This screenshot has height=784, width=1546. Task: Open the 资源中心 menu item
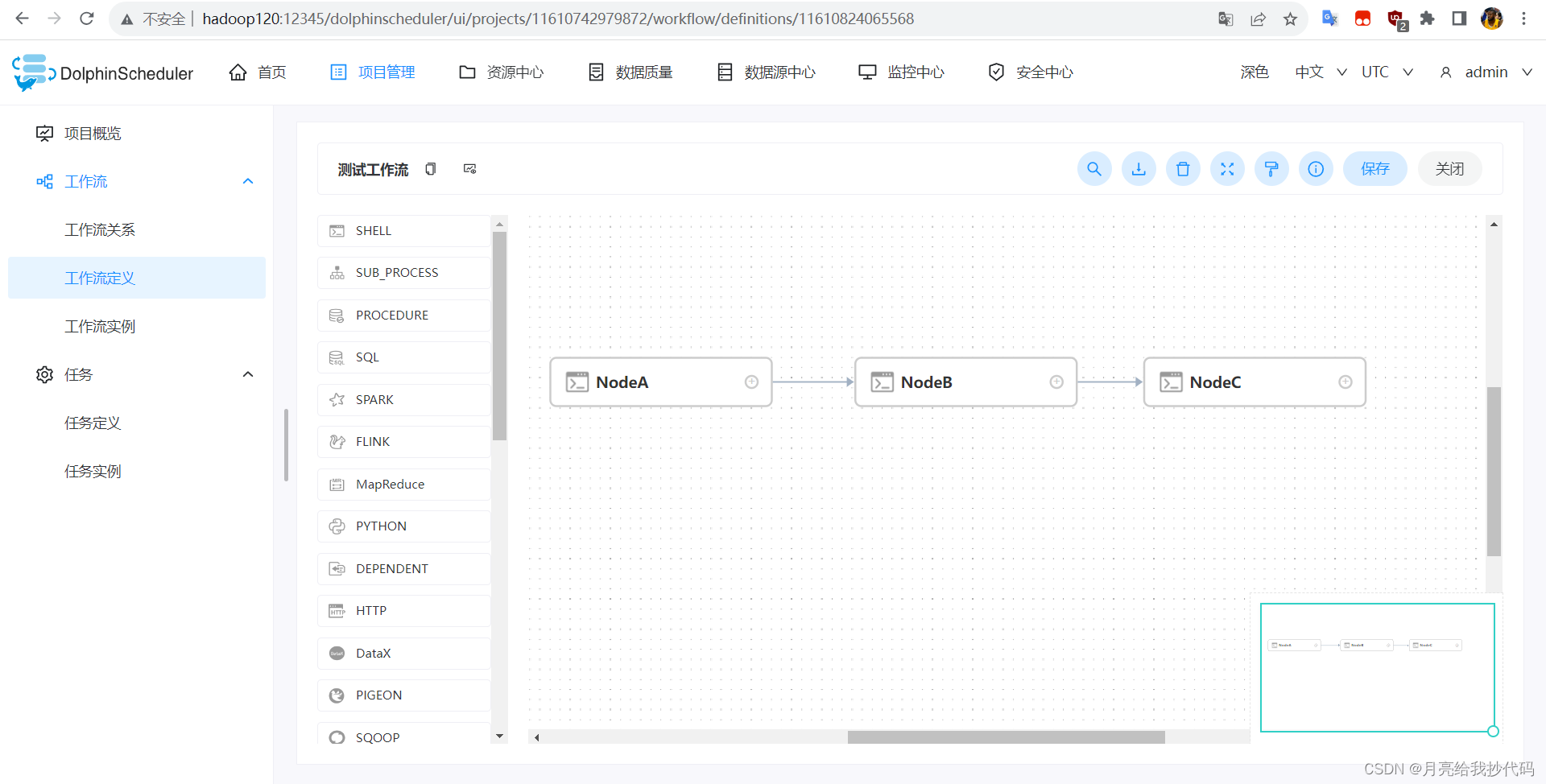pos(502,72)
